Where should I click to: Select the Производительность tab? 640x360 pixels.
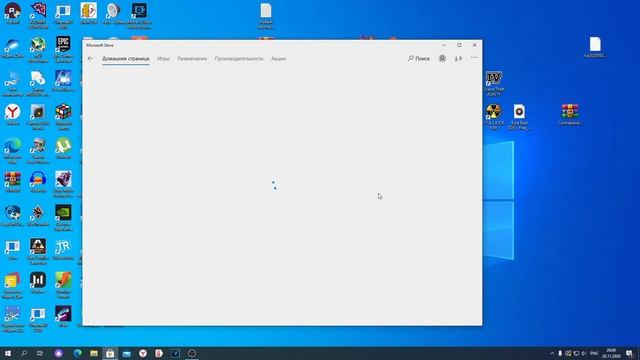pos(239,59)
